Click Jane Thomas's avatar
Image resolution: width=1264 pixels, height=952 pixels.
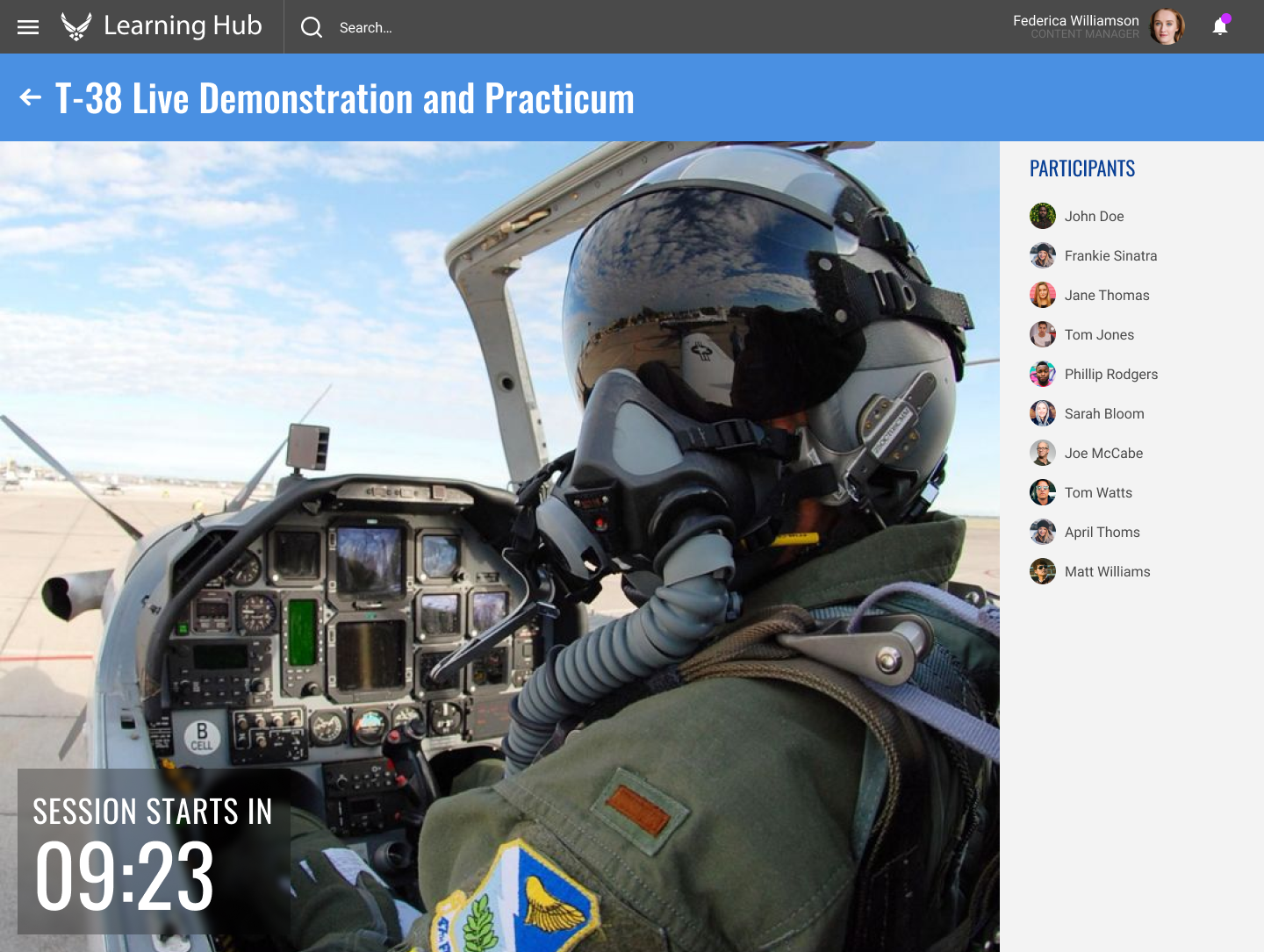click(1043, 295)
